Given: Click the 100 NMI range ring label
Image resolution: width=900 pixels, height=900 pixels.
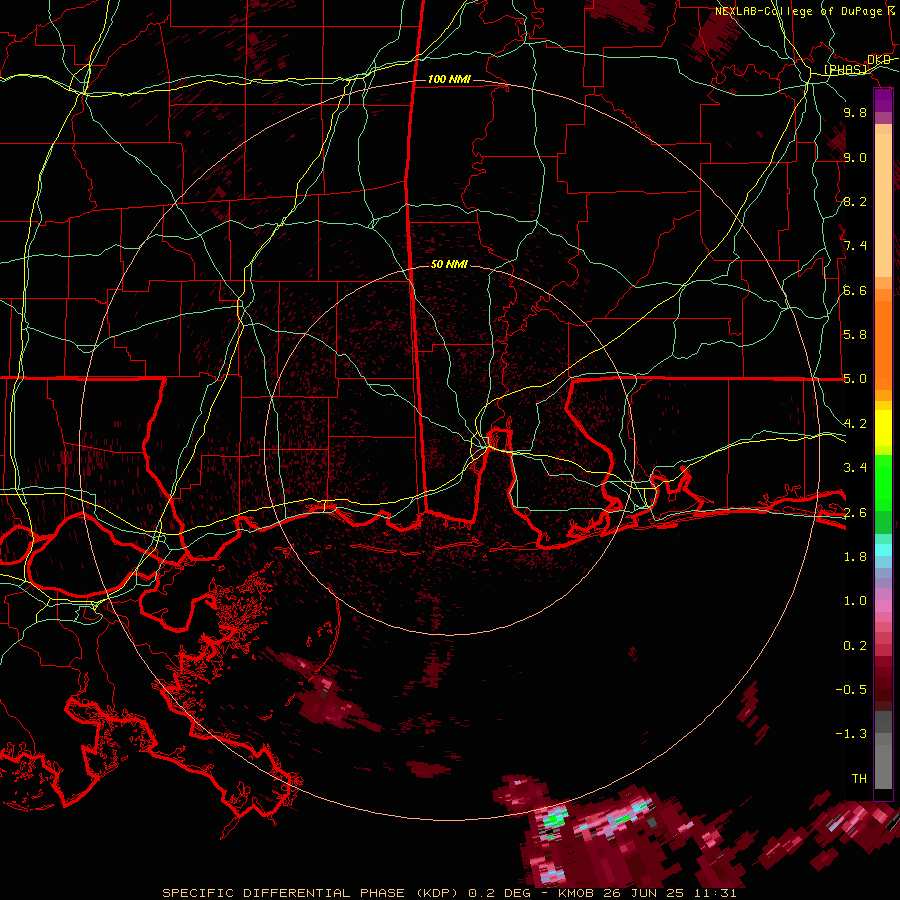Looking at the screenshot, I should tap(449, 79).
